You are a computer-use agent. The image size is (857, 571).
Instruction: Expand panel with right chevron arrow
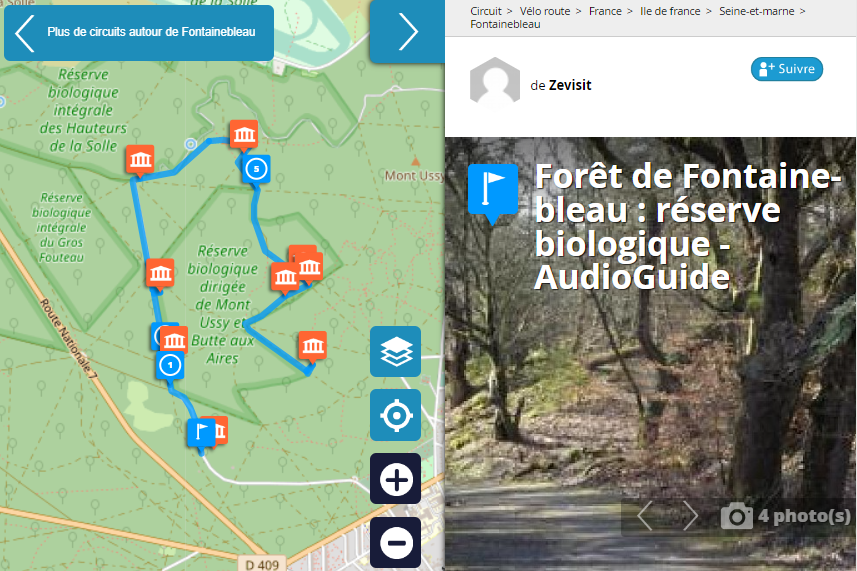(407, 31)
